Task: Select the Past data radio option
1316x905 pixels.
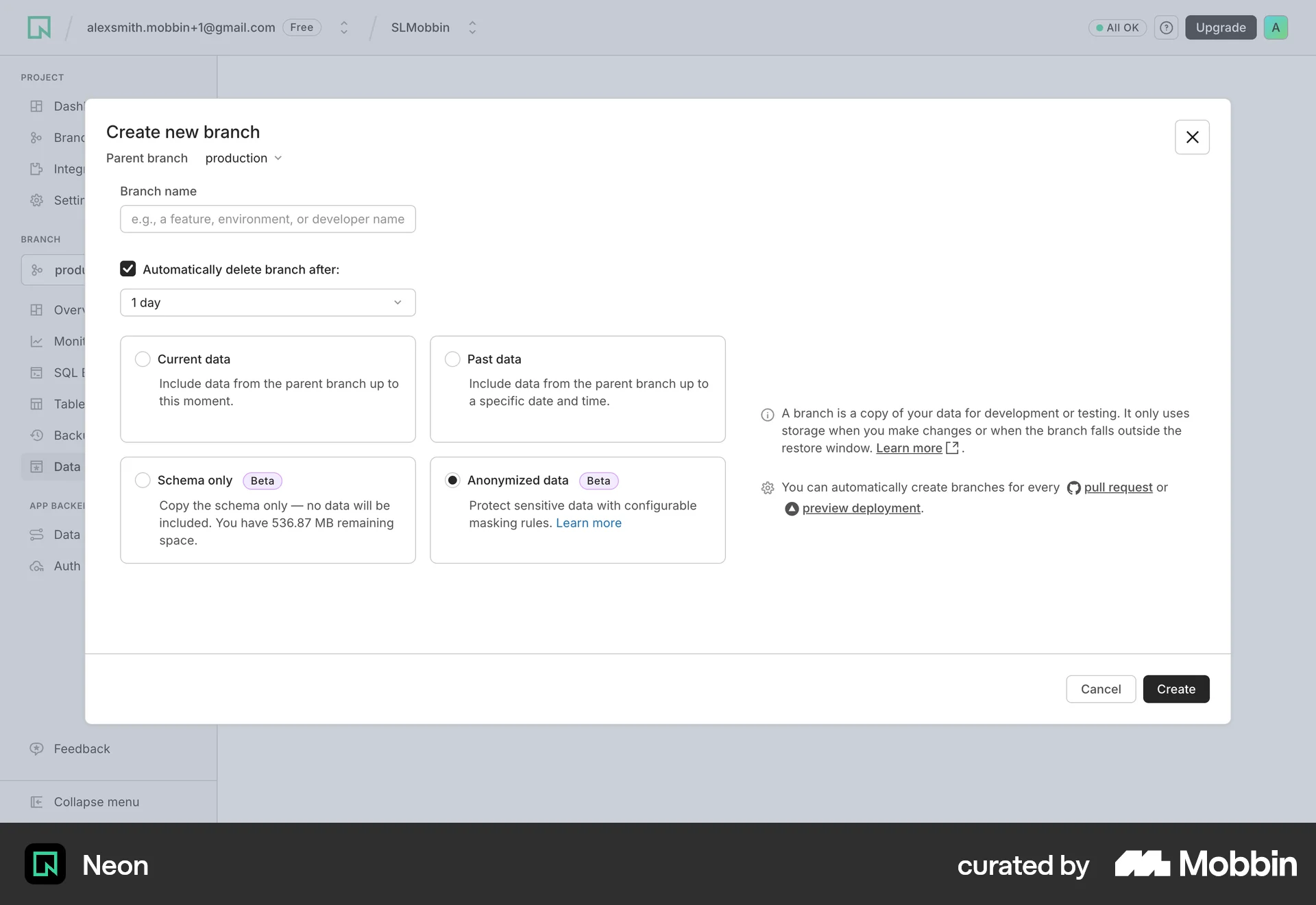Action: point(452,359)
